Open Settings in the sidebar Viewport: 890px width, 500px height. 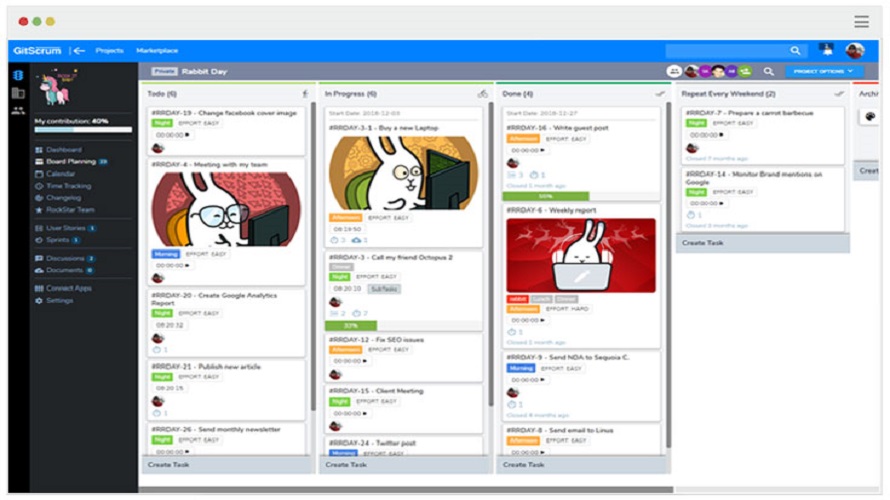point(54,300)
